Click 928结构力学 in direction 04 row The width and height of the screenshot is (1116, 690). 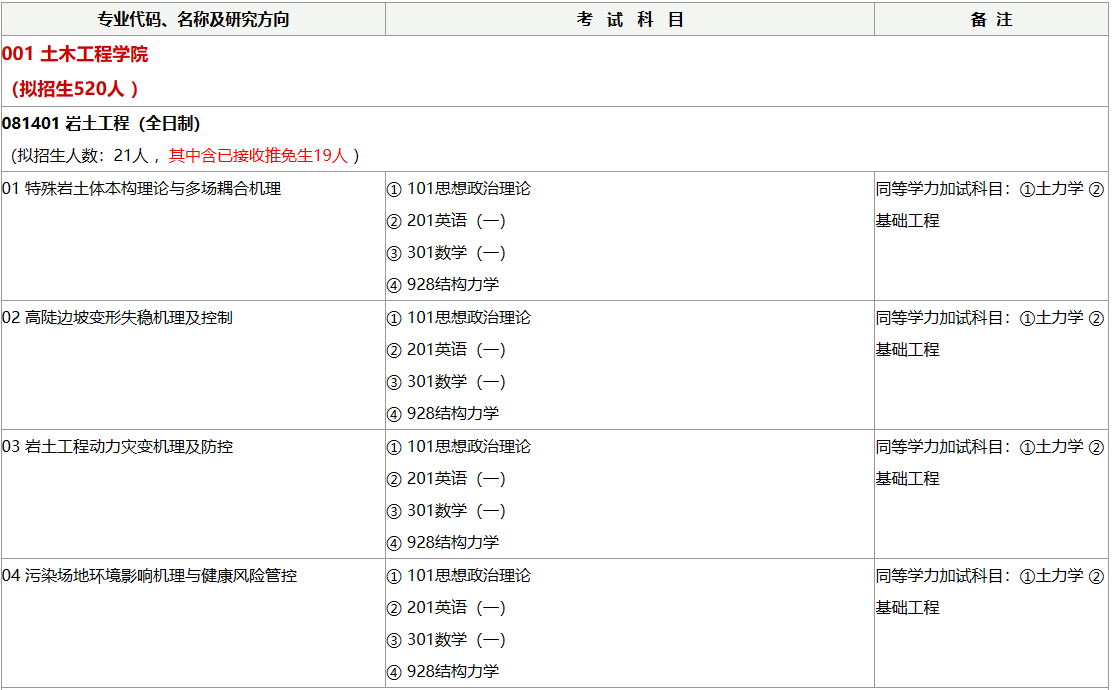point(453,671)
